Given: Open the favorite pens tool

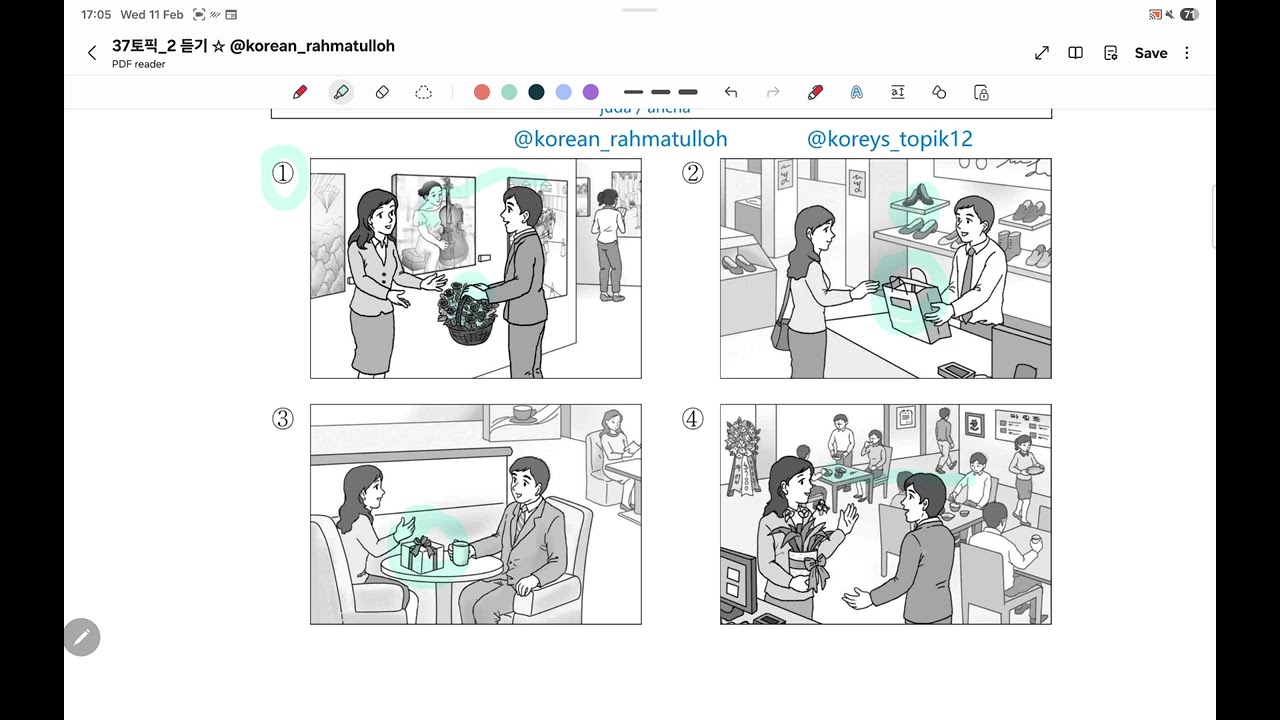Looking at the screenshot, I should tap(815, 92).
